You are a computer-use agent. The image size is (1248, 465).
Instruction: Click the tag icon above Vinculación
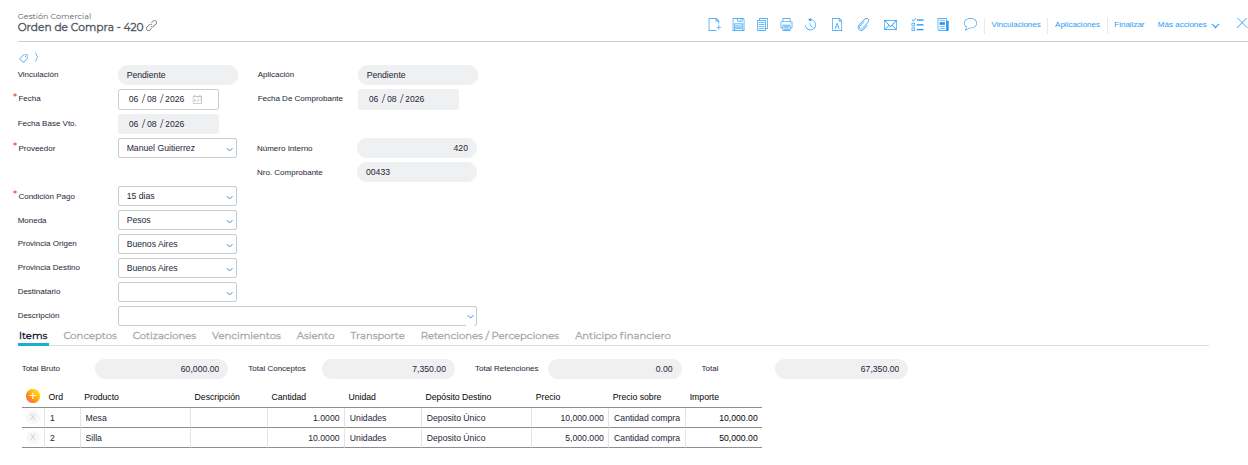[x=23, y=57]
